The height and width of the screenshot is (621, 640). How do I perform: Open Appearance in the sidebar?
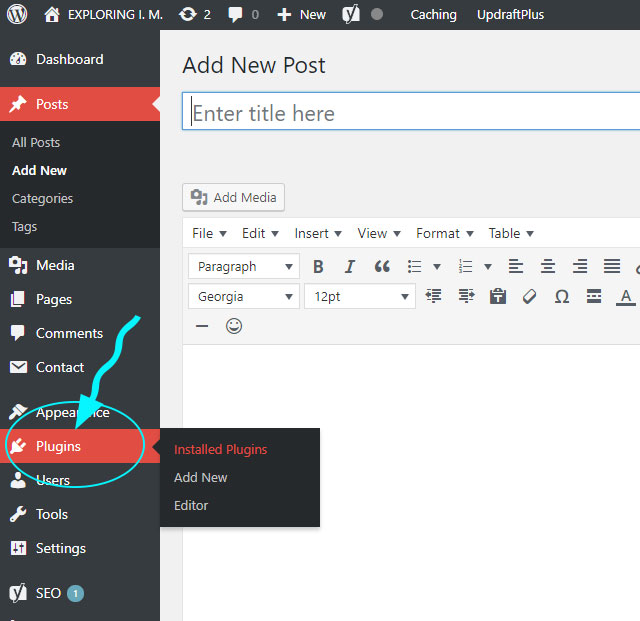click(80, 412)
